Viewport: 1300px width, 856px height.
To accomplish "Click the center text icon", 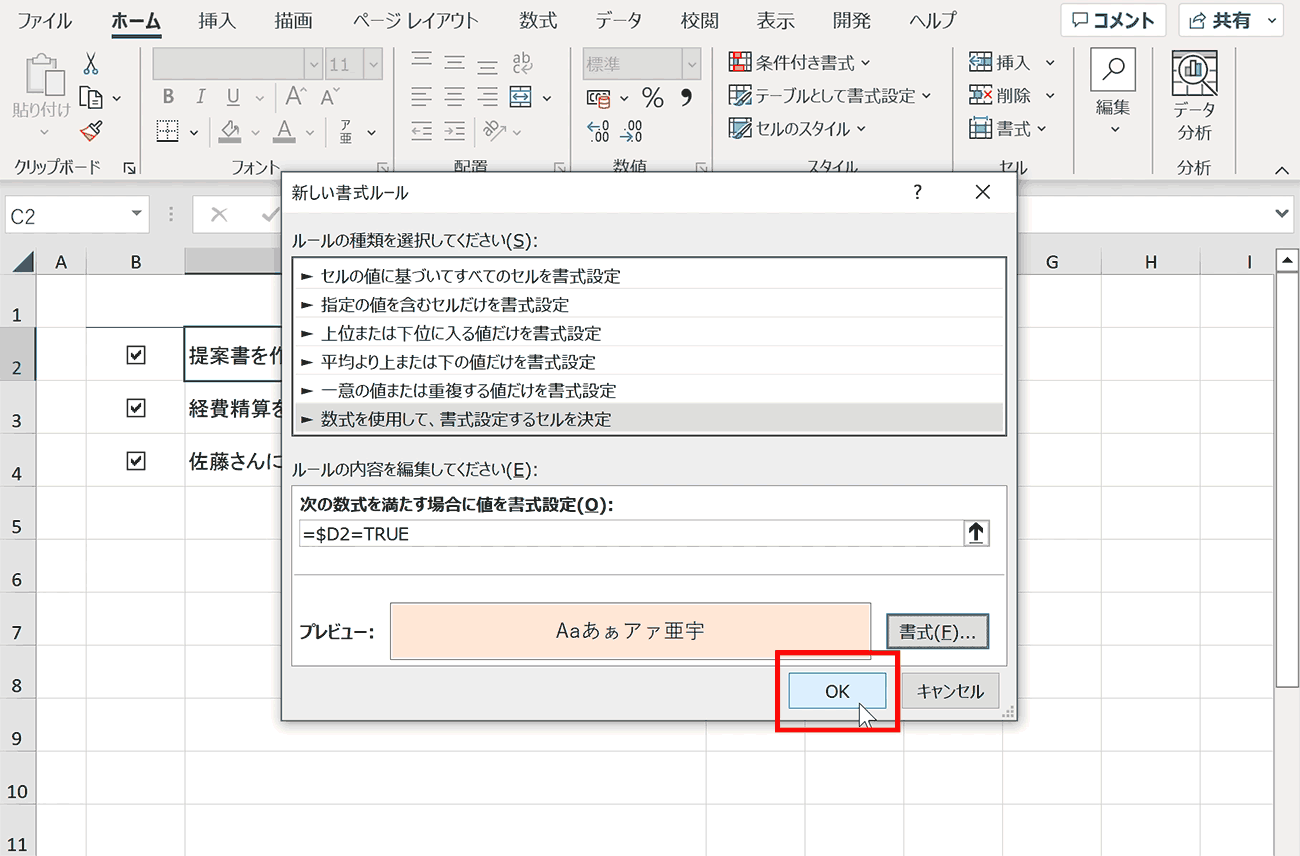I will click(x=455, y=97).
